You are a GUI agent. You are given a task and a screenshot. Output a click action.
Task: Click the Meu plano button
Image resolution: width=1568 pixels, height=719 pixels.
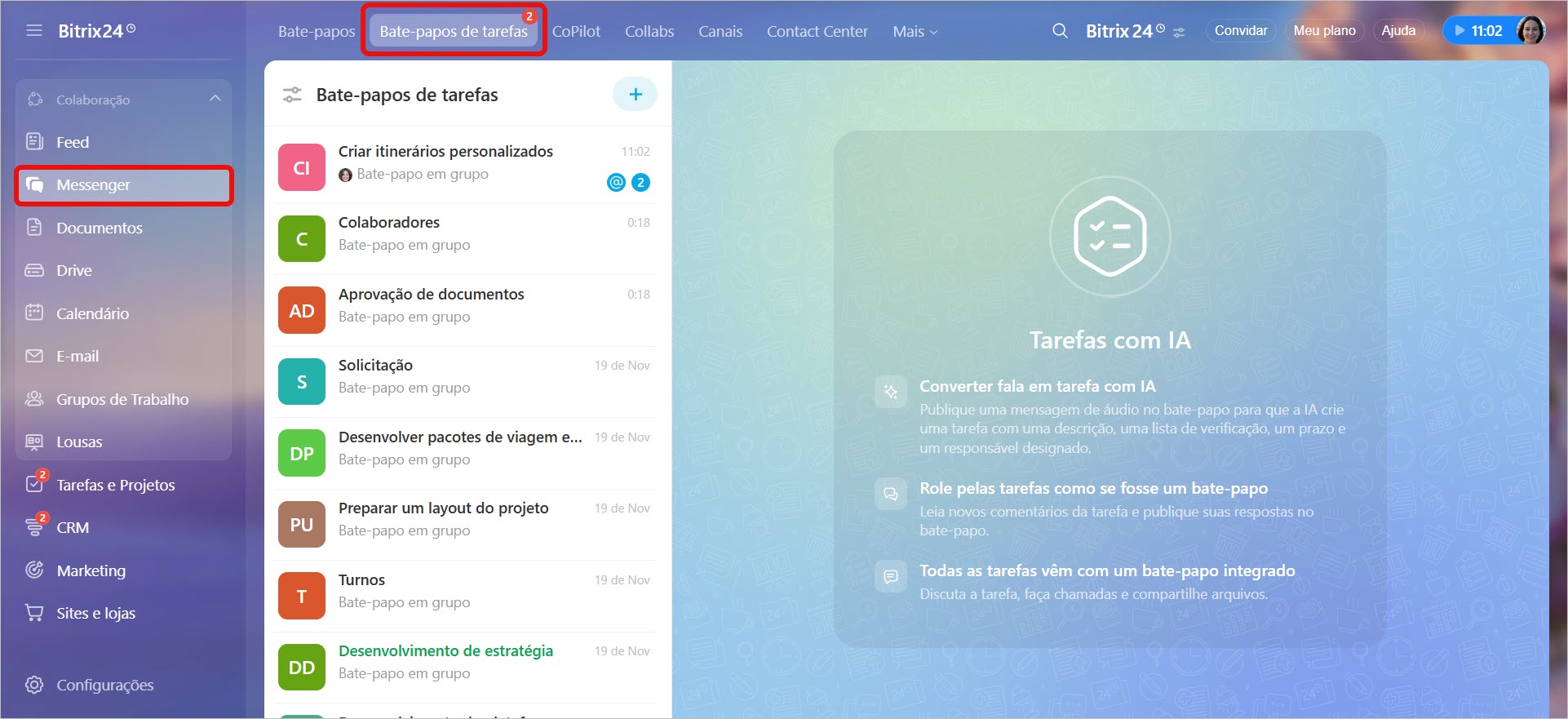(x=1324, y=31)
